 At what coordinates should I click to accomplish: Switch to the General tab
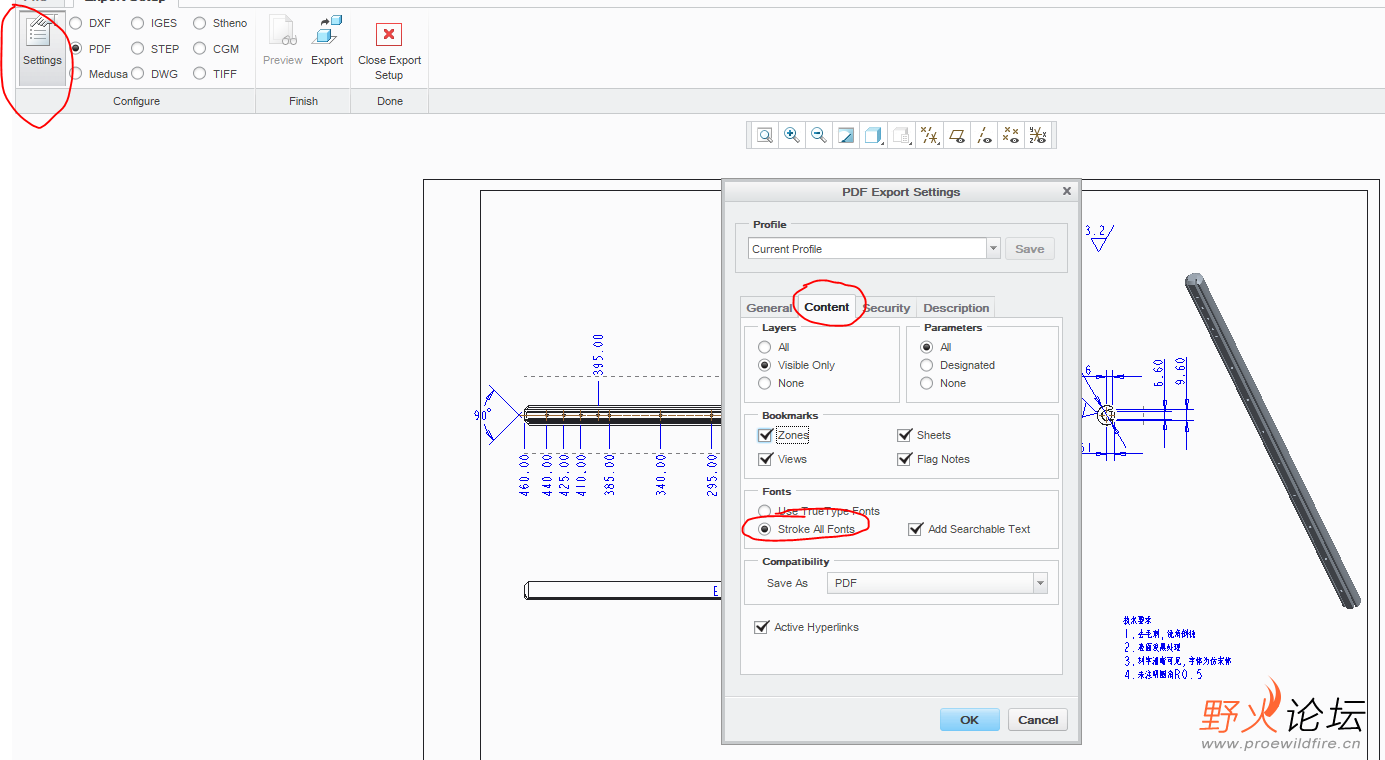coord(768,308)
